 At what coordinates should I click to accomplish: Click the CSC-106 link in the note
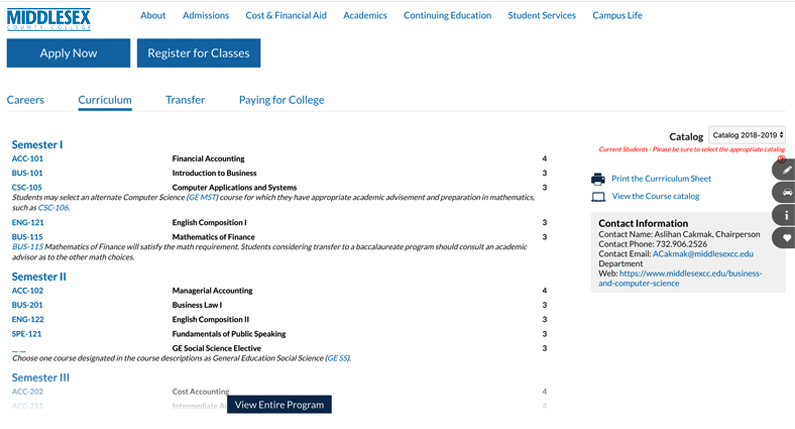(53, 207)
